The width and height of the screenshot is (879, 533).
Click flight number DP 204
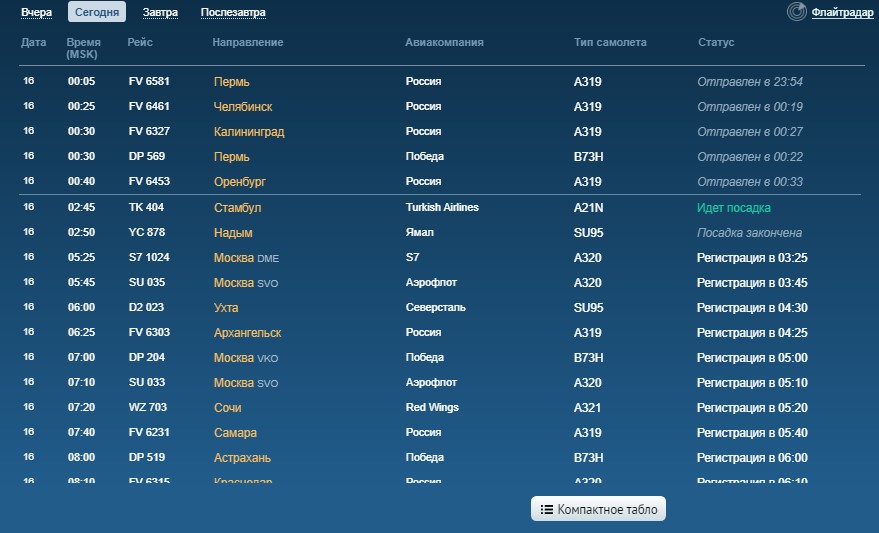click(147, 357)
